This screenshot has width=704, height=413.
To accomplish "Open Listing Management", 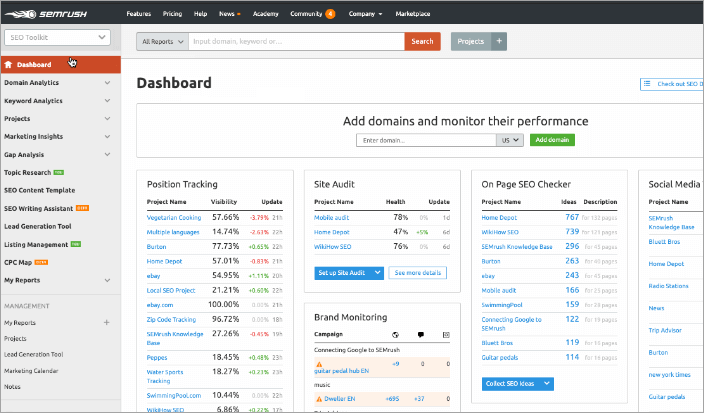I will (x=36, y=244).
